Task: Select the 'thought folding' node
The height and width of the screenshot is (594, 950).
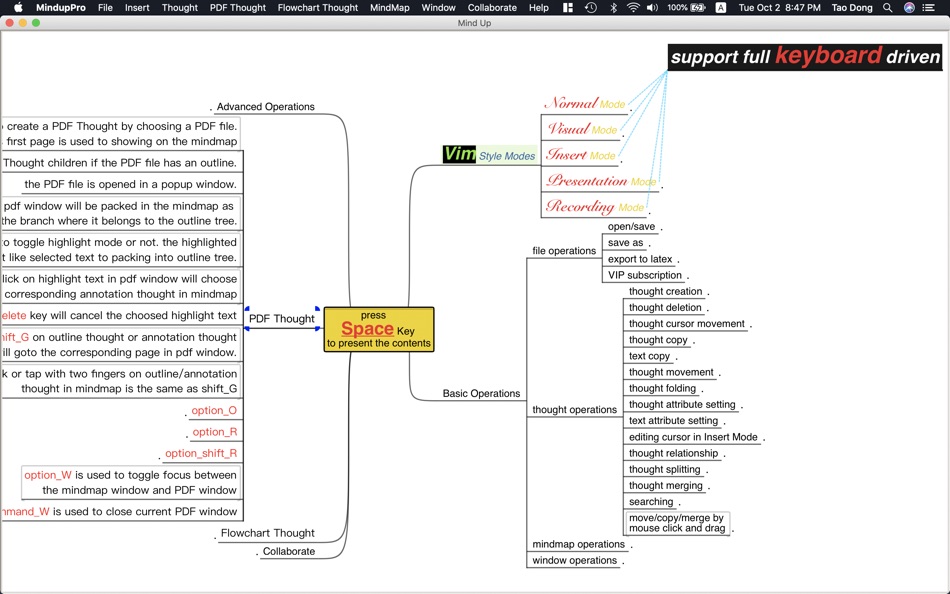Action: point(662,389)
